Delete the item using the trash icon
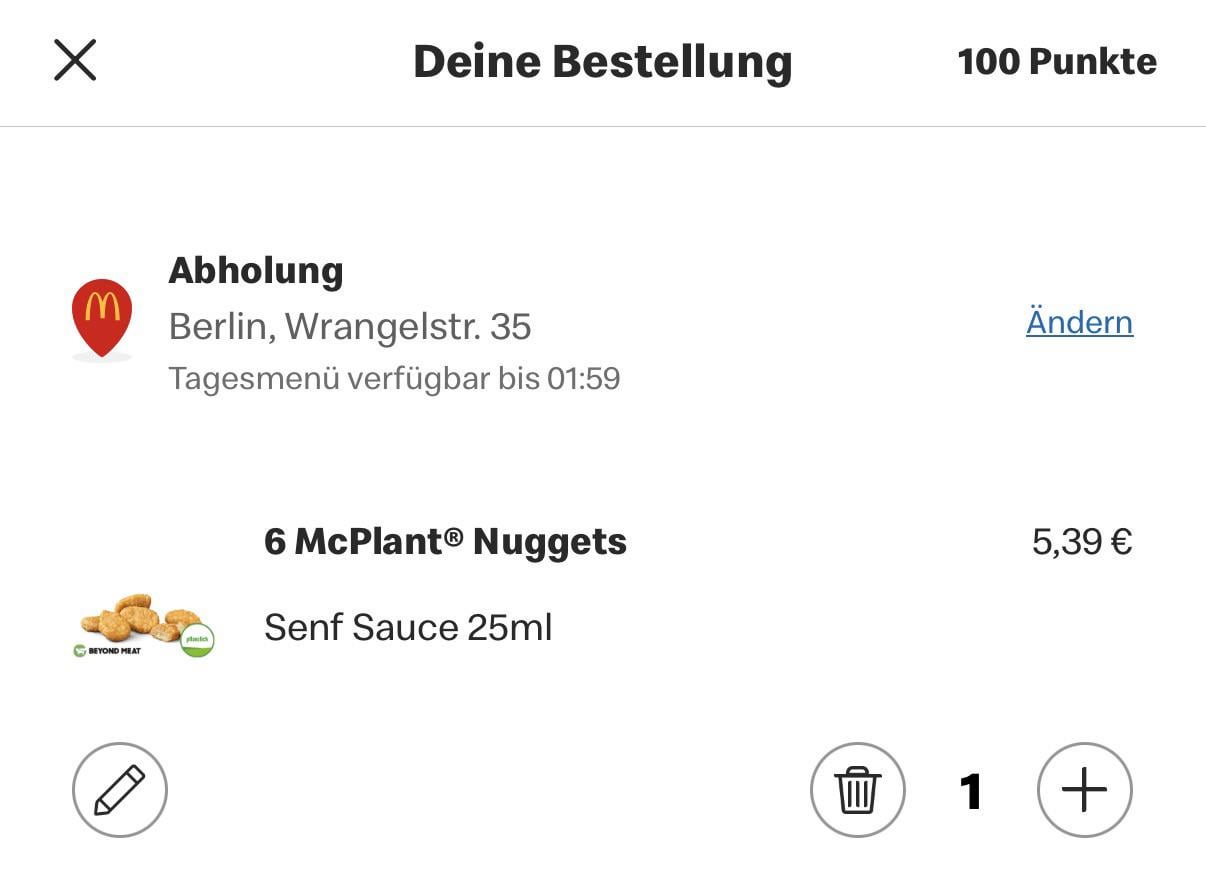The height and width of the screenshot is (873, 1206). coord(857,790)
